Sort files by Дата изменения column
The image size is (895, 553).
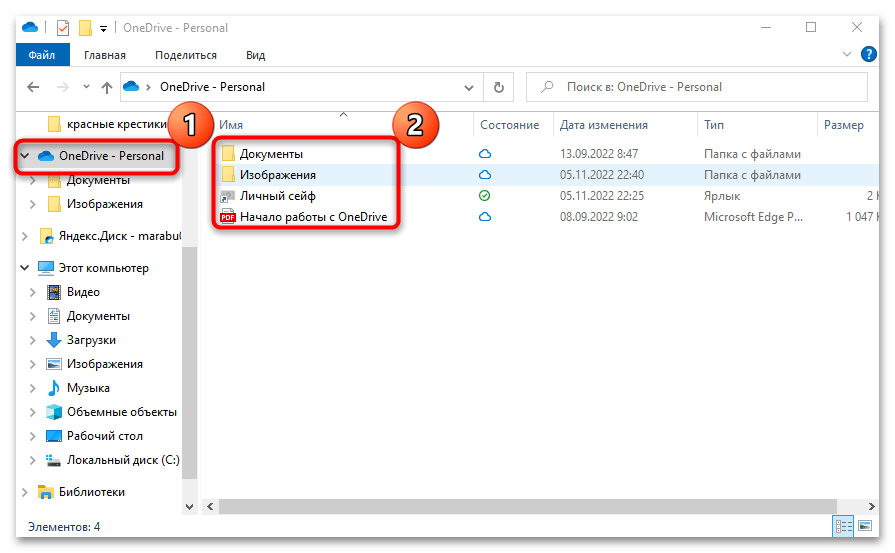(x=603, y=125)
